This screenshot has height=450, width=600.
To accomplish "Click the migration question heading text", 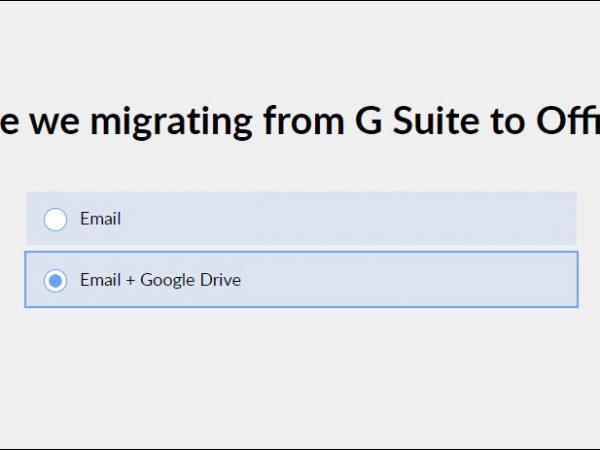I will pyautogui.click(x=300, y=122).
